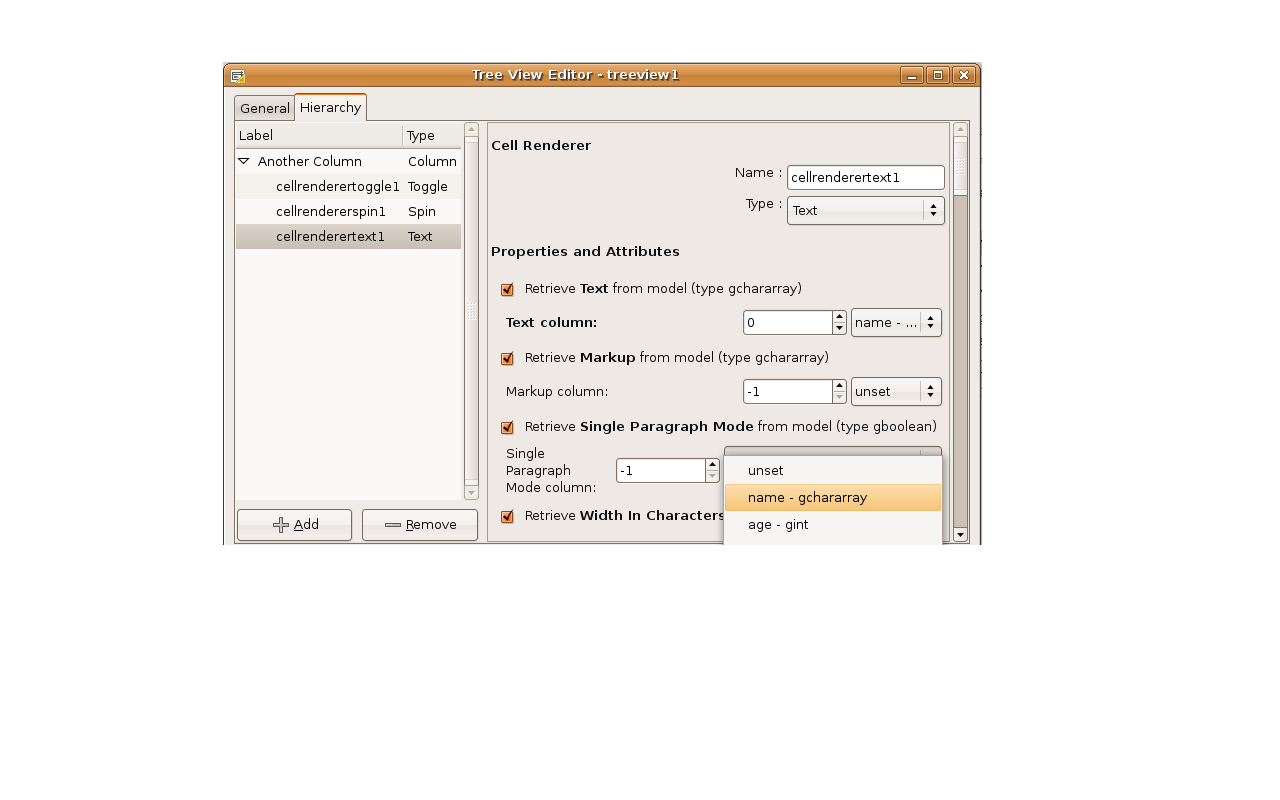This screenshot has height=800, width=1280.
Task: Click the Type column header
Action: tap(432, 135)
